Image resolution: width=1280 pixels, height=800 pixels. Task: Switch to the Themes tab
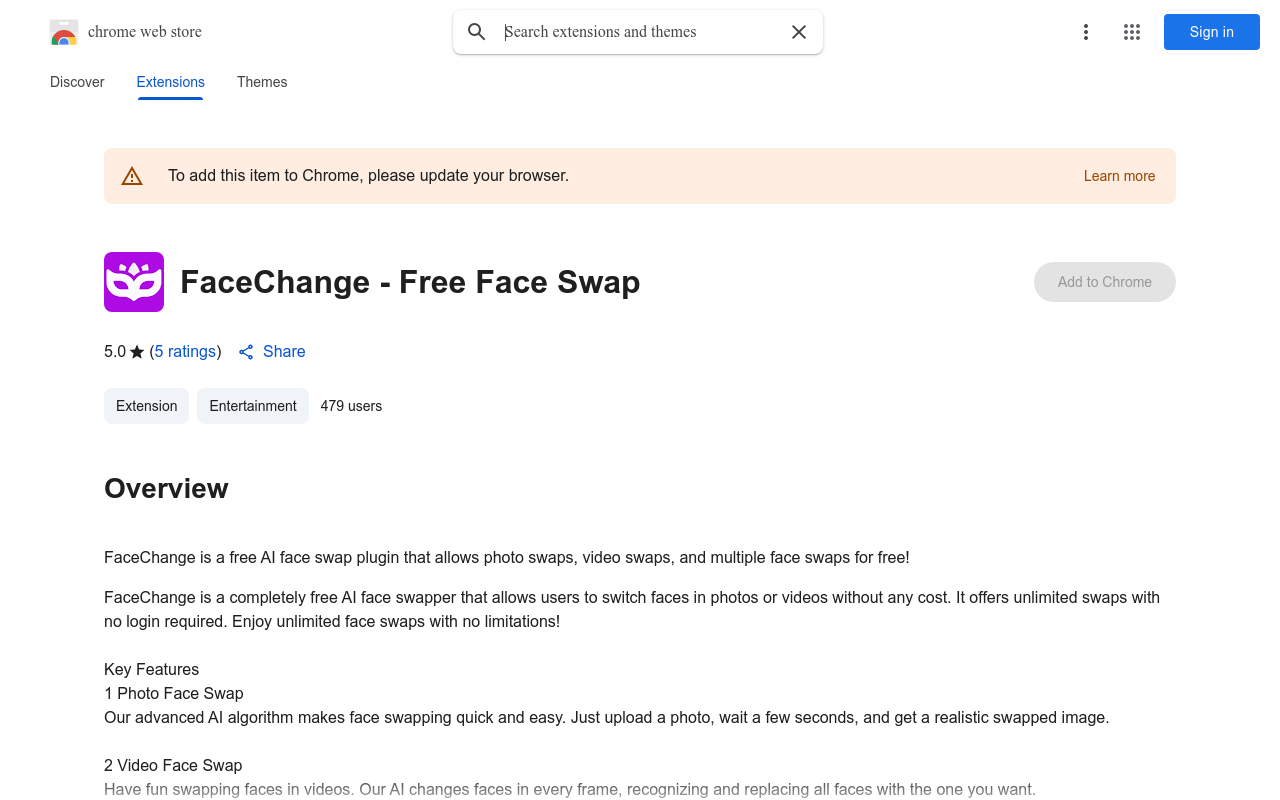(262, 82)
